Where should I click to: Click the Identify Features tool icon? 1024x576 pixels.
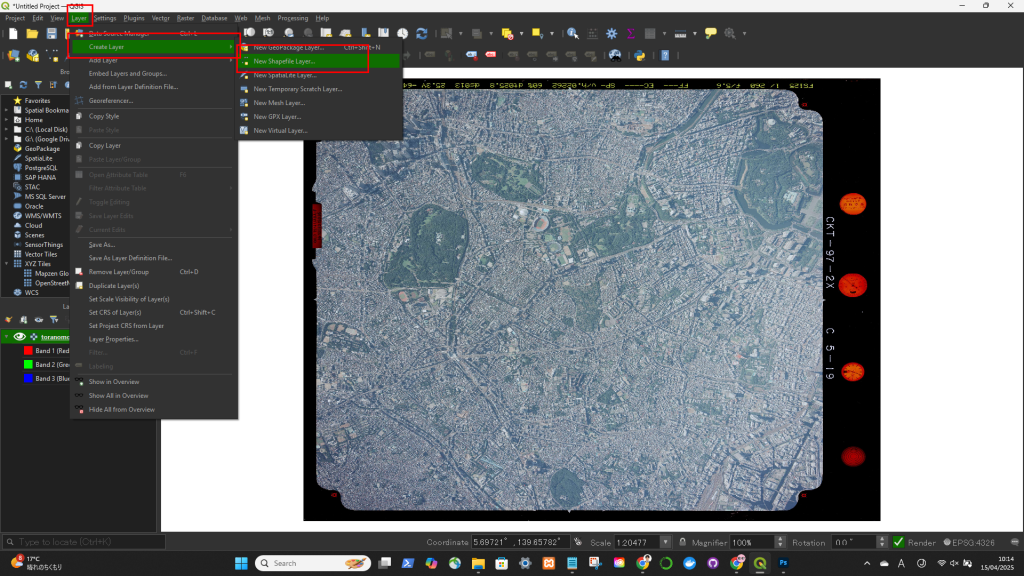click(572, 33)
